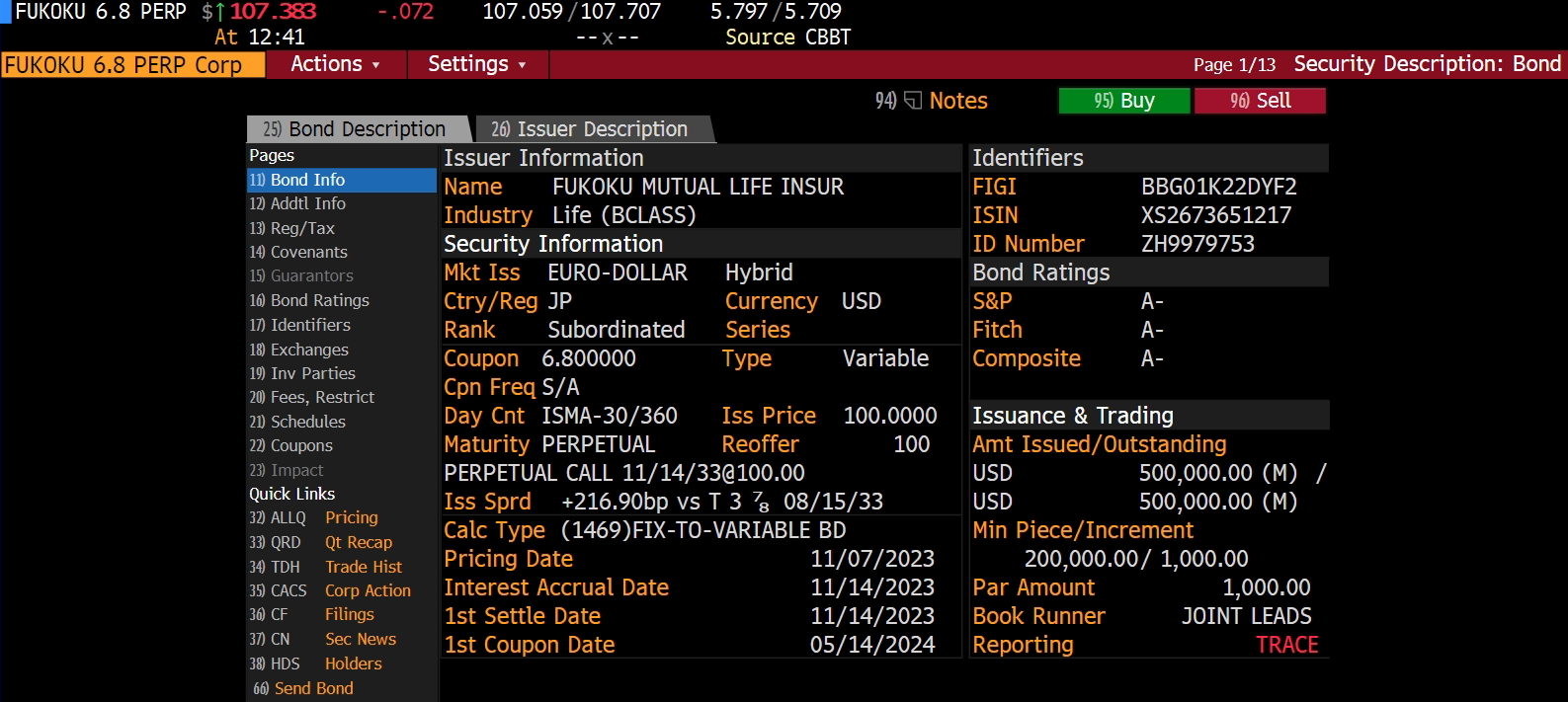Click the Calc Type field label
Screen dimensions: 1568x702
click(x=495, y=530)
